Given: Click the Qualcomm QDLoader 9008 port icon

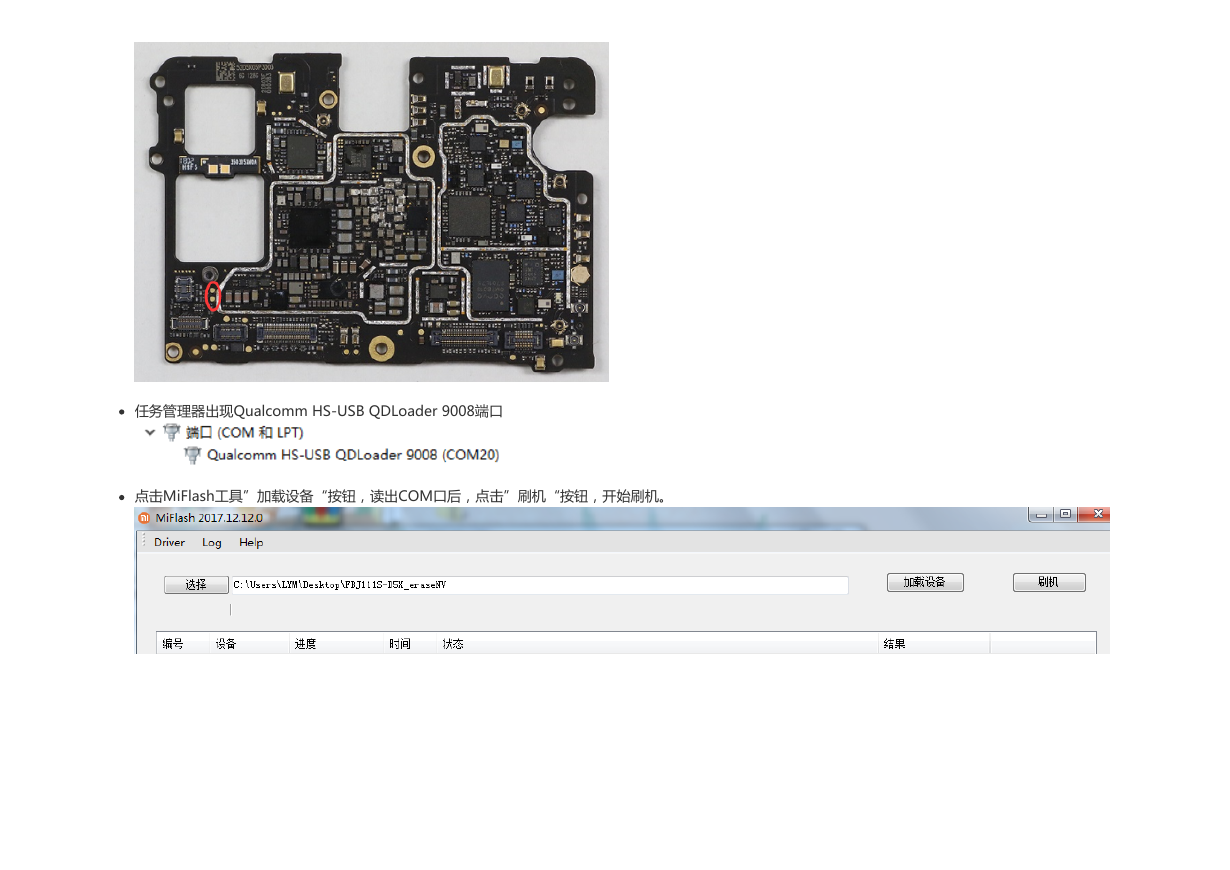Looking at the screenshot, I should pos(193,455).
